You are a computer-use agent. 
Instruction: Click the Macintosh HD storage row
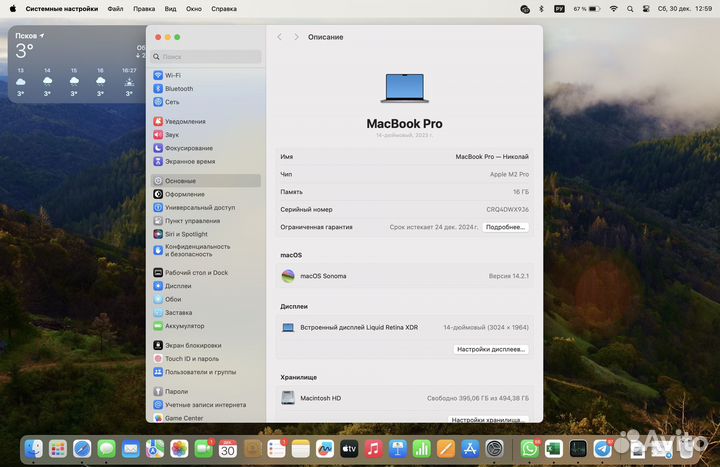tap(404, 398)
